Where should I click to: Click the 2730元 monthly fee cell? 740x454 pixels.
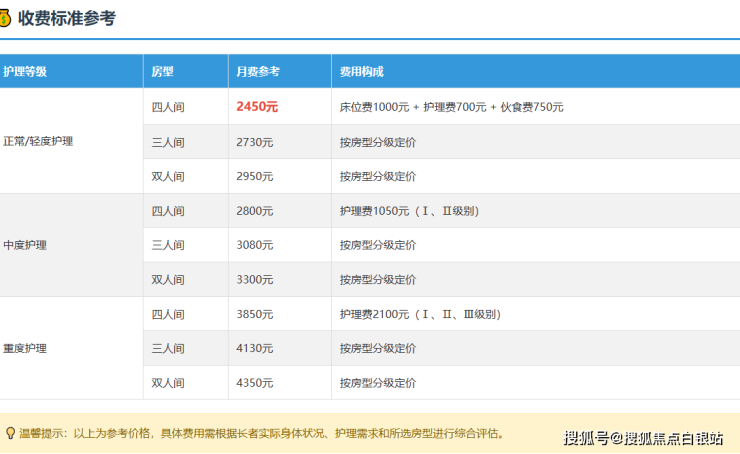tap(255, 142)
